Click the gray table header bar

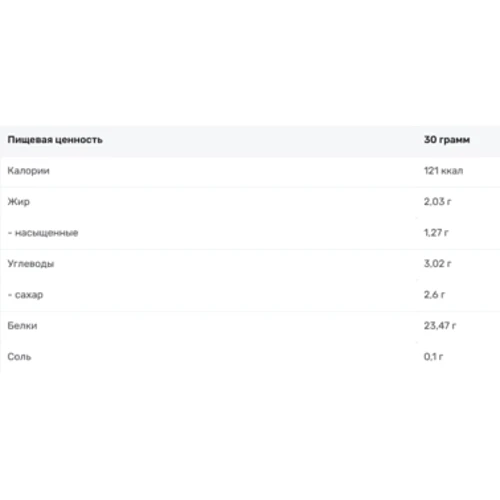[x=250, y=141]
